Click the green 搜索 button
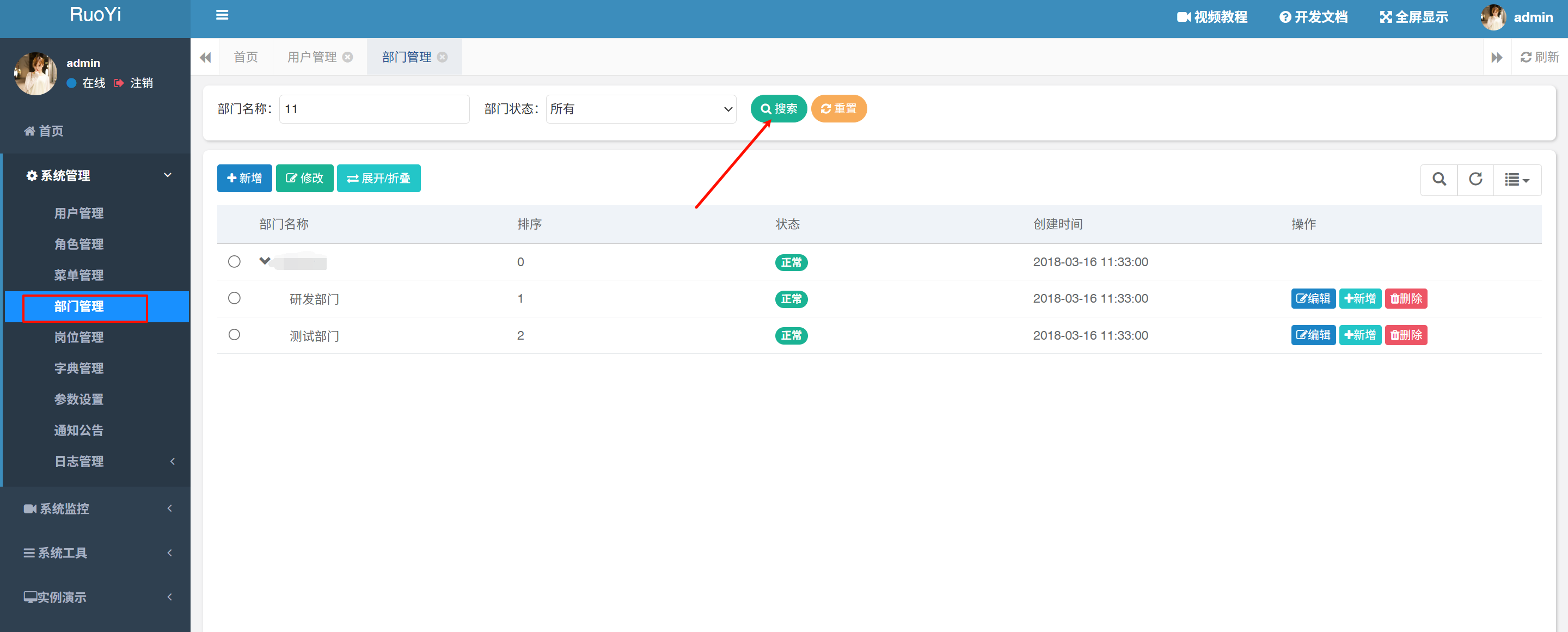Viewport: 1568px width, 632px height. point(778,109)
